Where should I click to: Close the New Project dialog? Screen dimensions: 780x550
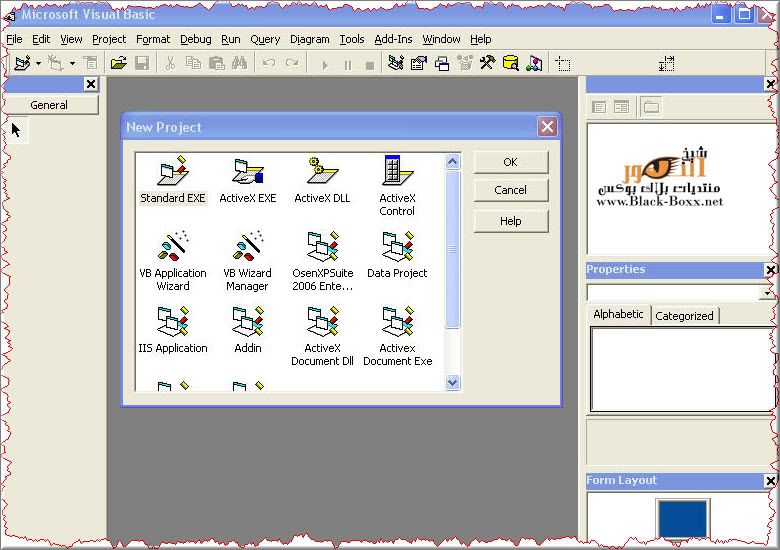click(x=547, y=127)
